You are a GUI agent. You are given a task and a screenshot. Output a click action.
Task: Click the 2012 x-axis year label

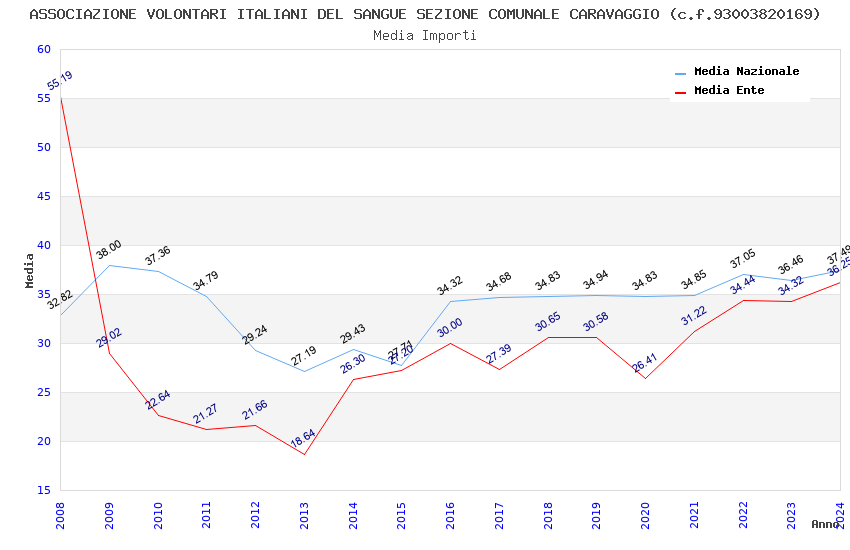[x=255, y=515]
